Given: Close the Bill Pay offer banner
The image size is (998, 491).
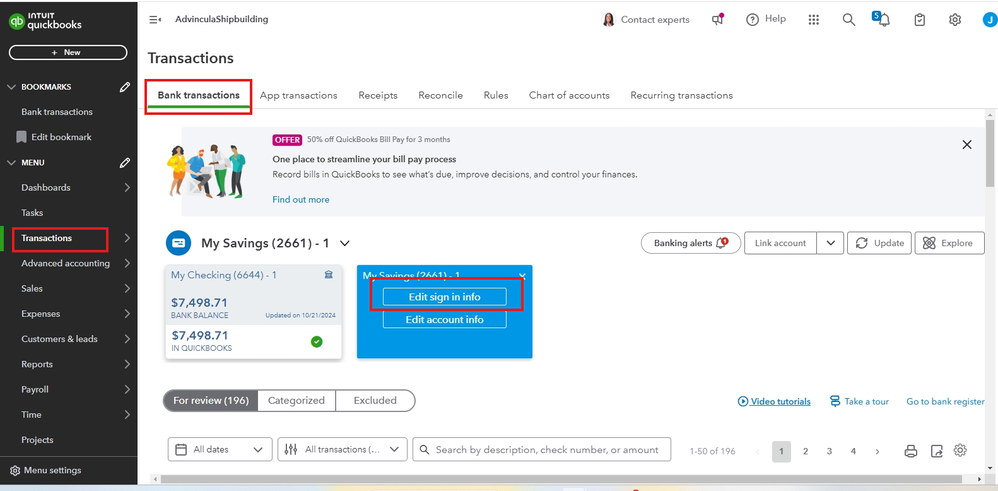Looking at the screenshot, I should click(967, 145).
